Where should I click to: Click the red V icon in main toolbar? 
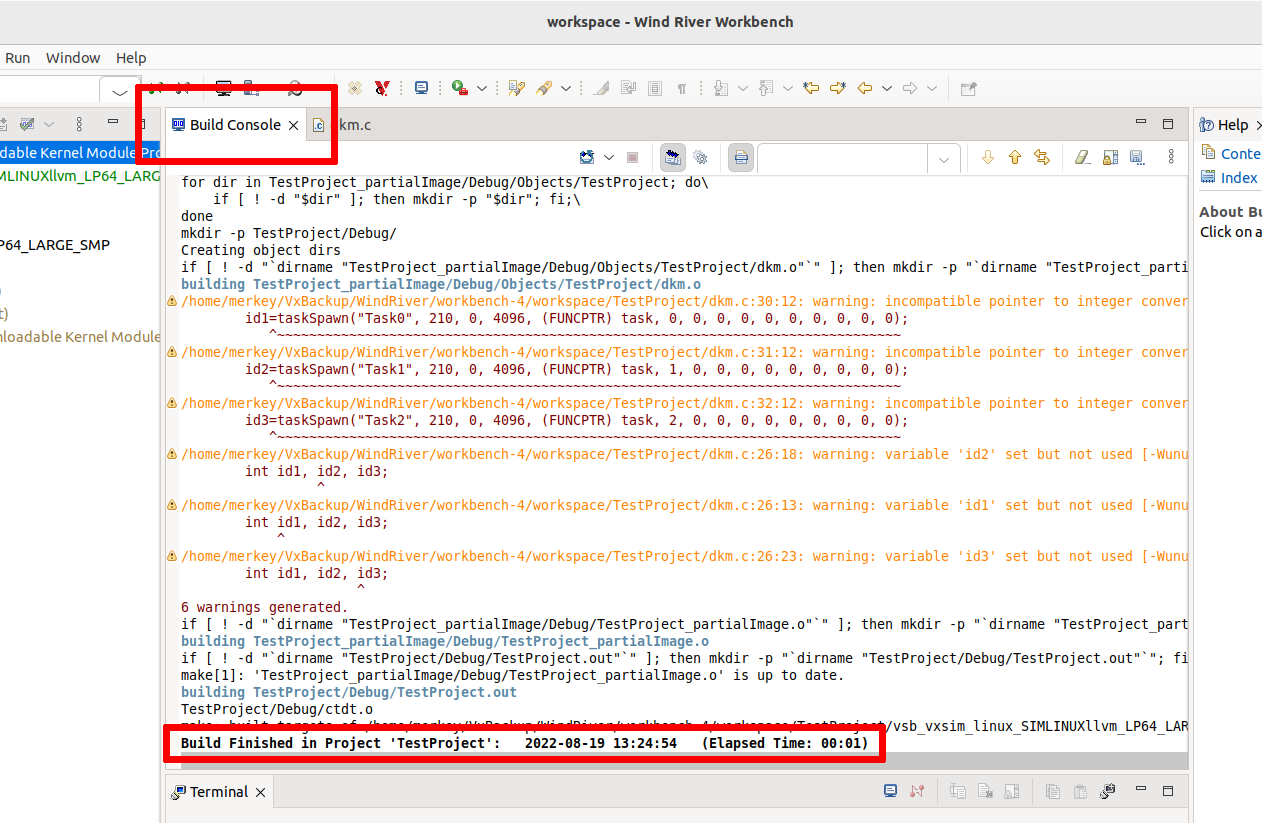(381, 88)
